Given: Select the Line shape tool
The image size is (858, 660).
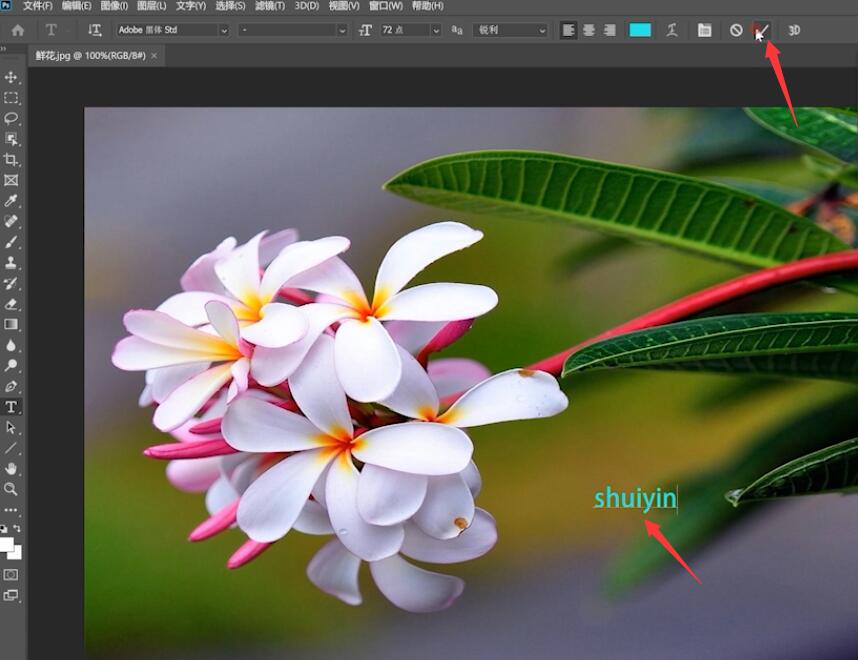Looking at the screenshot, I should coord(11,448).
